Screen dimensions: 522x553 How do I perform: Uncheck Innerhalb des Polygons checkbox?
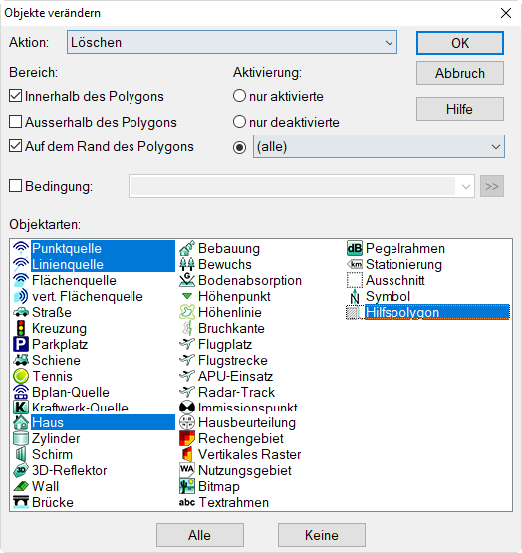point(15,96)
